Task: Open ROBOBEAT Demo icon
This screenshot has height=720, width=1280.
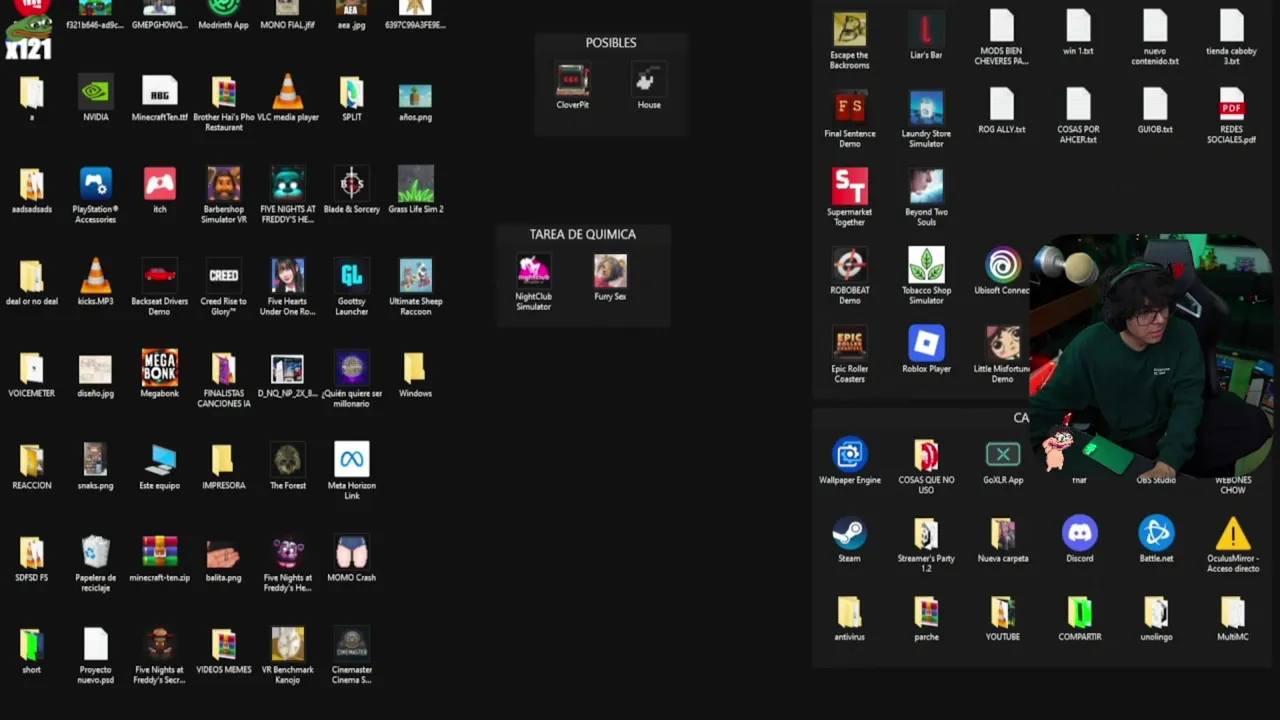Action: [x=849, y=265]
